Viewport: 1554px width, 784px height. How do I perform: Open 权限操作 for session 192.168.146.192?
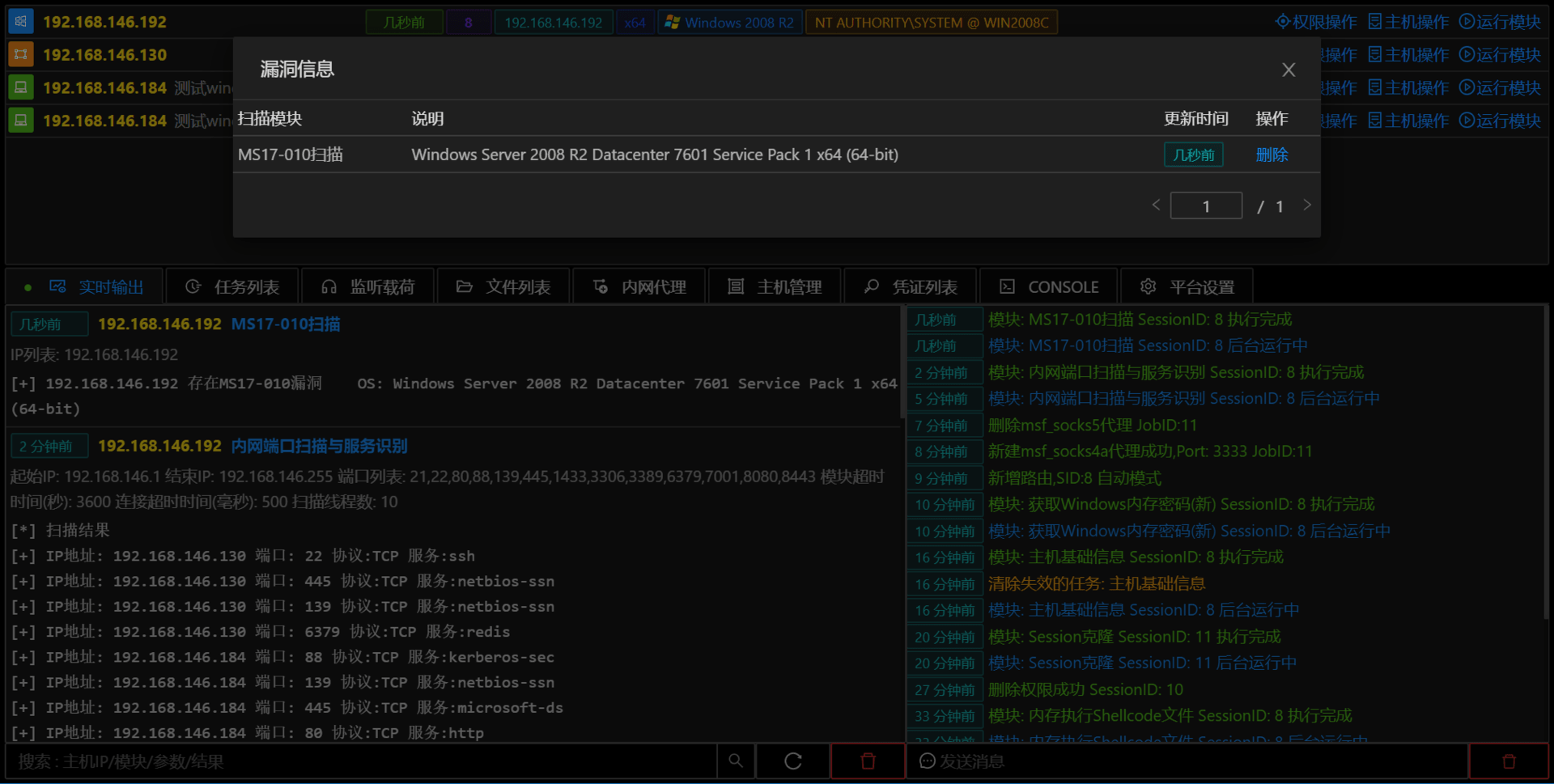pos(1316,22)
